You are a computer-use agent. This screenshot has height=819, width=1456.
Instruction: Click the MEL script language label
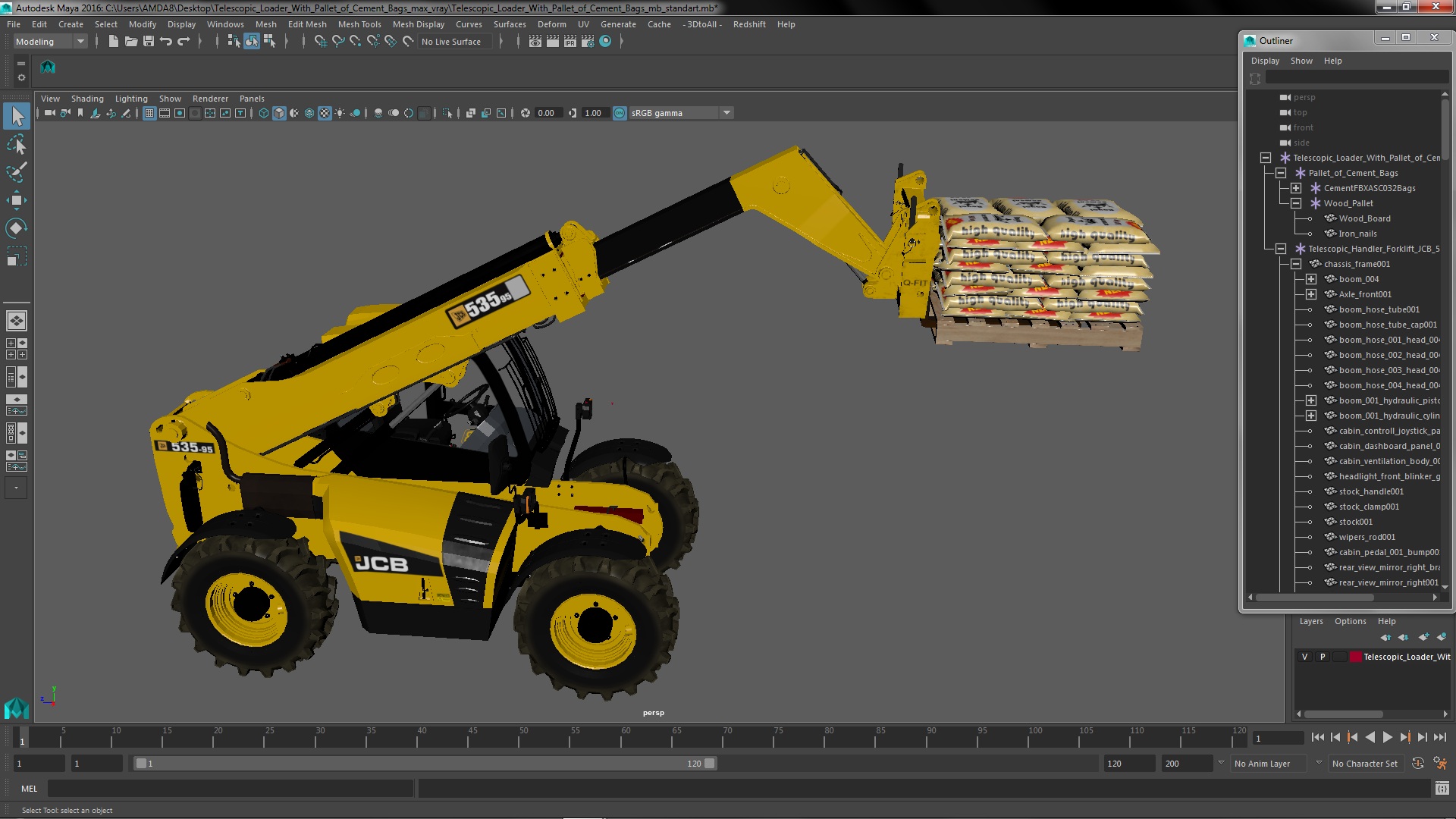coord(29,789)
